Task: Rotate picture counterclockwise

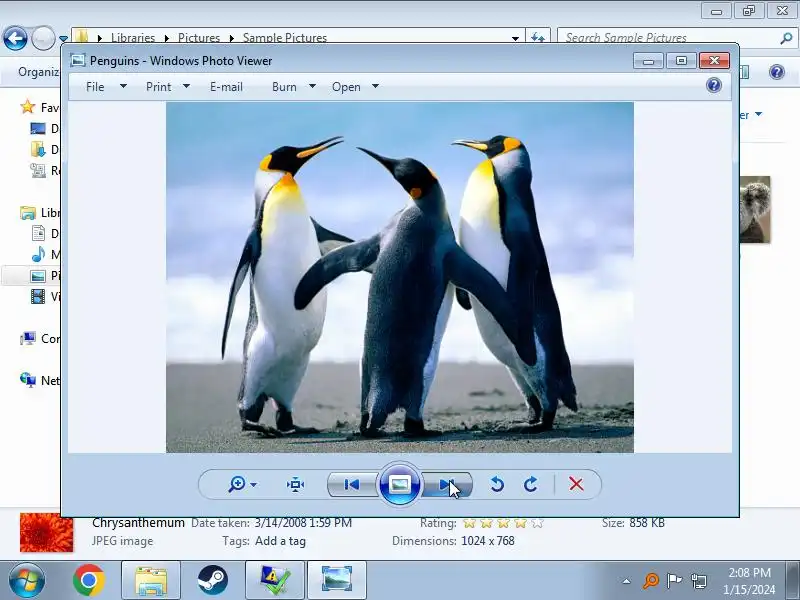Action: (x=496, y=484)
